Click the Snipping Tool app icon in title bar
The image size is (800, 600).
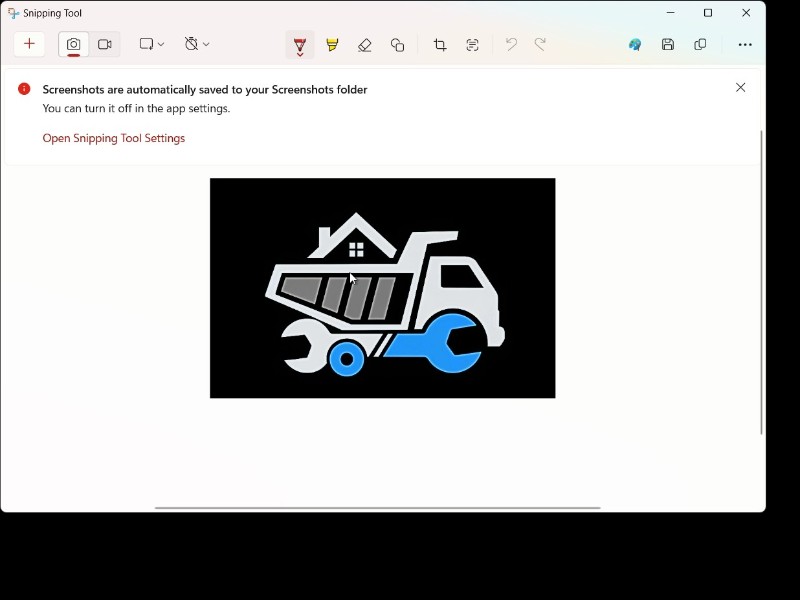[x=13, y=13]
